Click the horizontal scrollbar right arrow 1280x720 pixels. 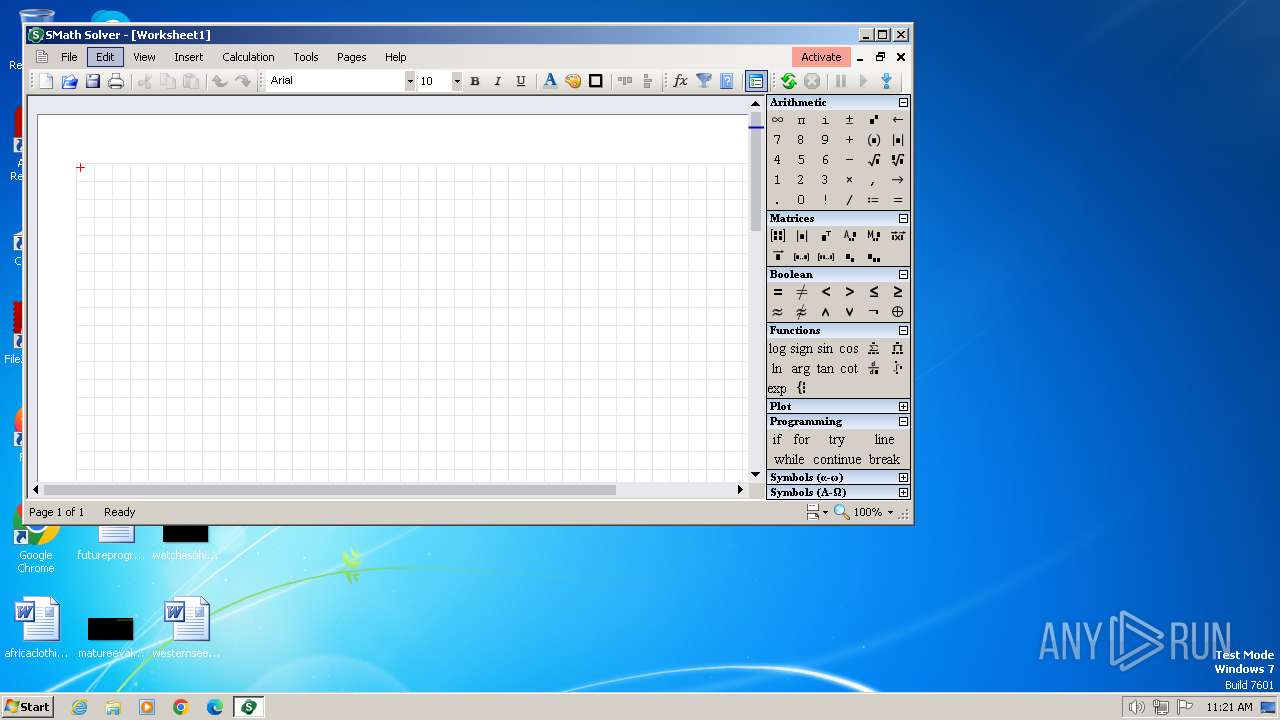(740, 490)
